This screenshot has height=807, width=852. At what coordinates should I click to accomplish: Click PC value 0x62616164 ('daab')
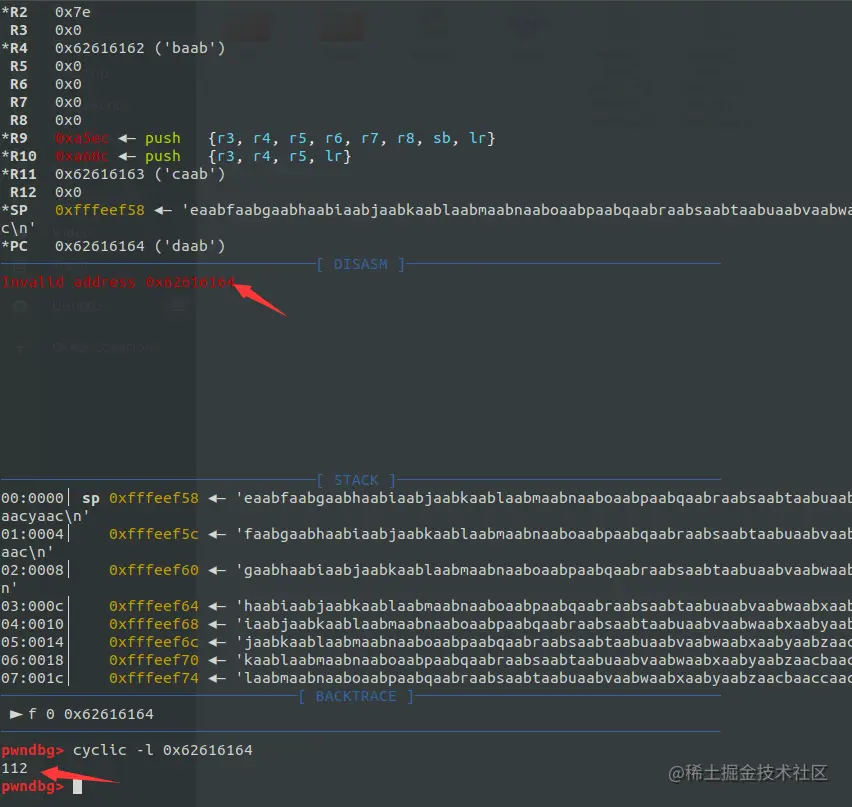140,246
